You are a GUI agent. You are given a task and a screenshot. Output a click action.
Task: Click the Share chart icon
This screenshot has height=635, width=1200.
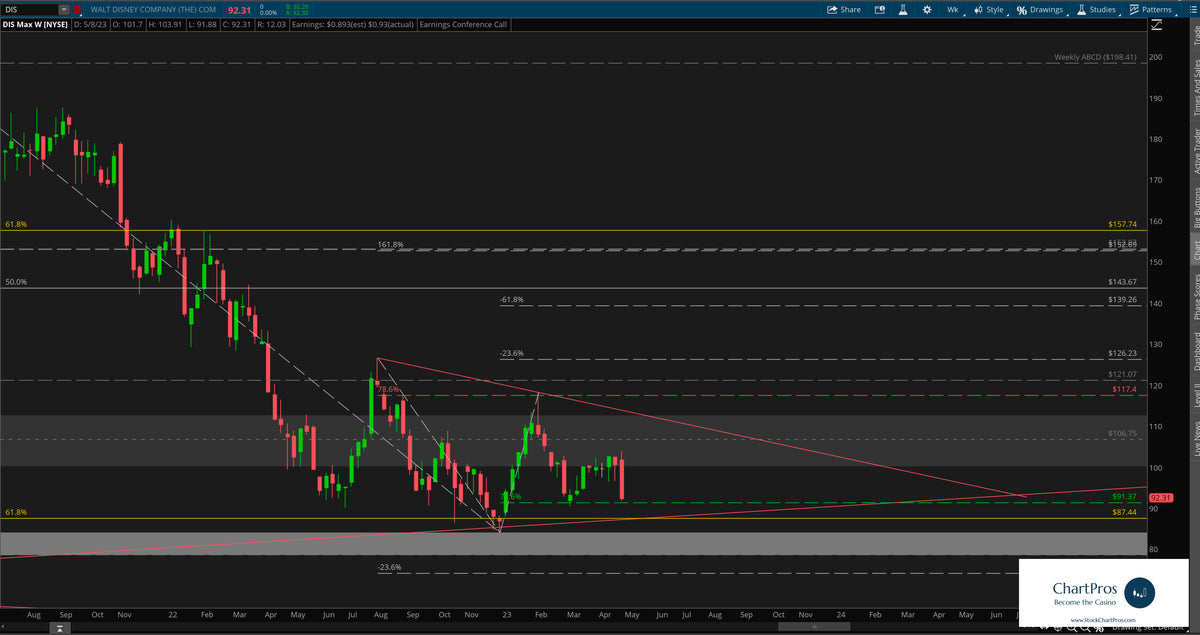pyautogui.click(x=833, y=9)
